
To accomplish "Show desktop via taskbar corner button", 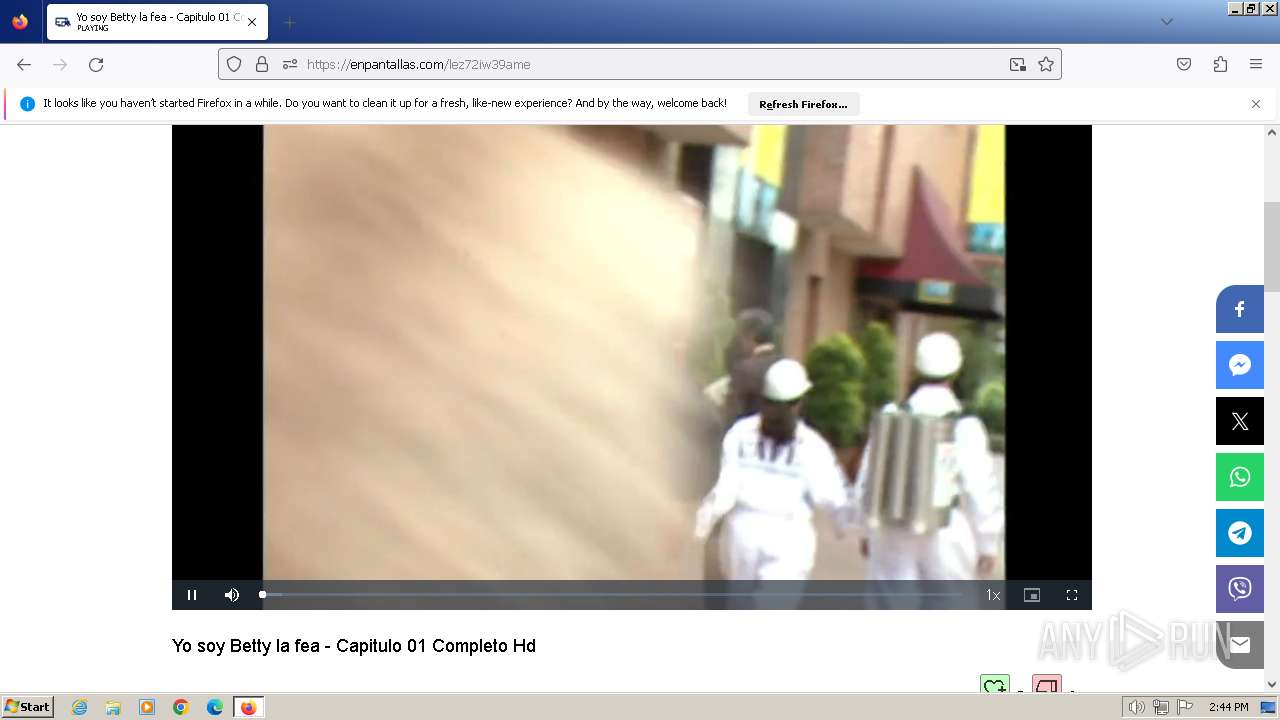I will [1268, 707].
